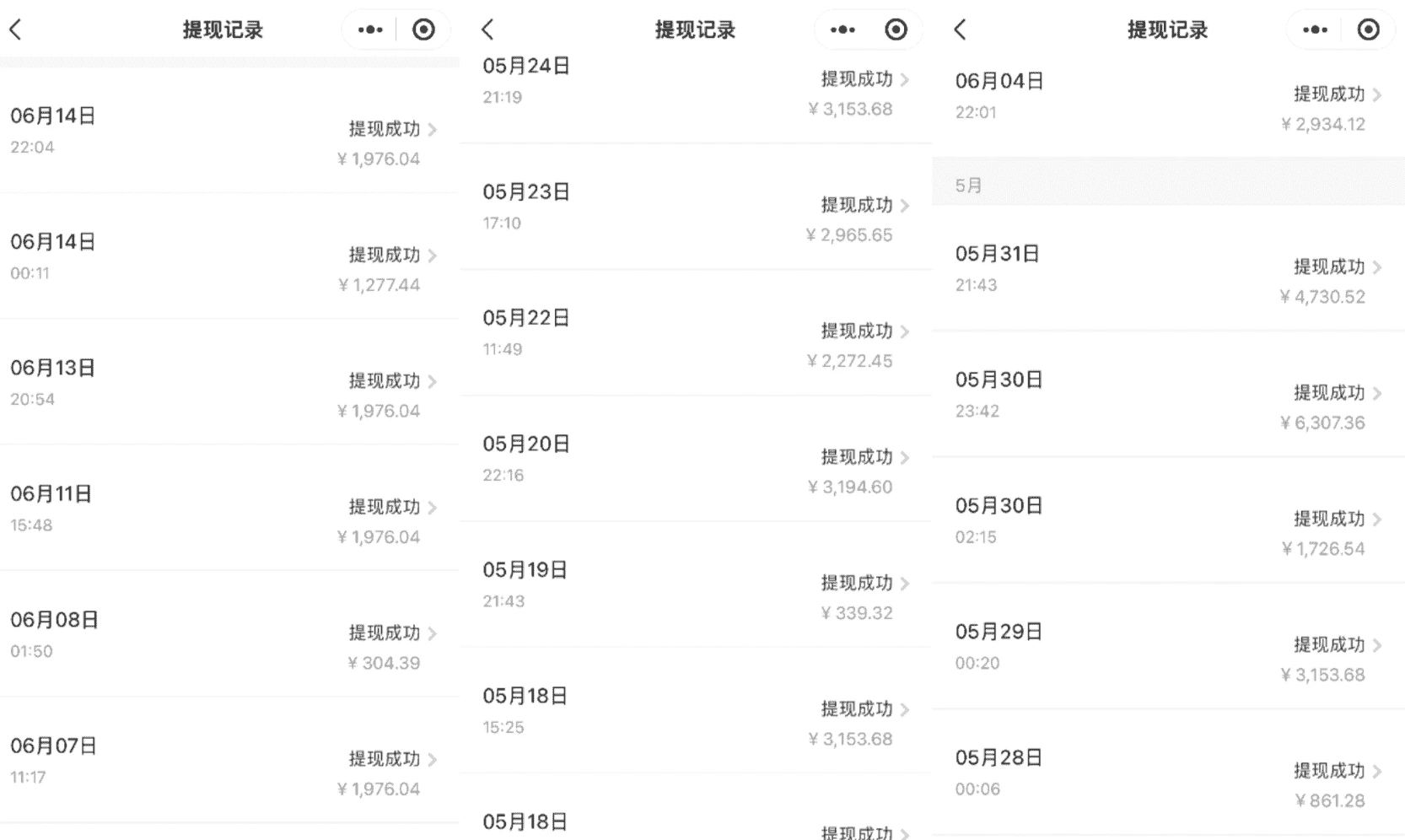The image size is (1405, 840).
Task: Tap back arrow in right panel
Action: (x=960, y=30)
